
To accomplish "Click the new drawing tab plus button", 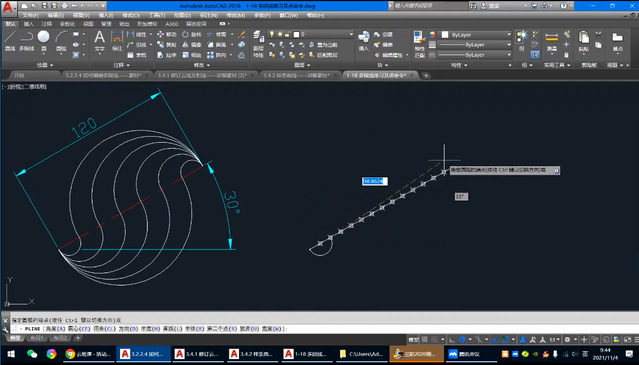I will 426,75.
